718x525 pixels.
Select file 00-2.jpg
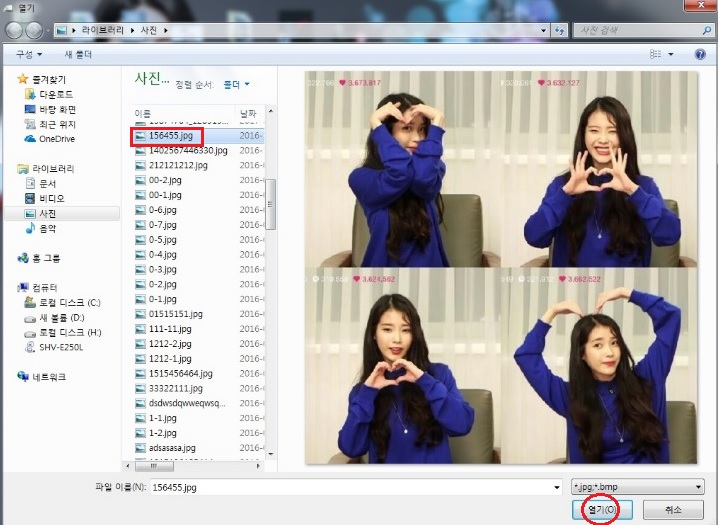click(x=165, y=180)
